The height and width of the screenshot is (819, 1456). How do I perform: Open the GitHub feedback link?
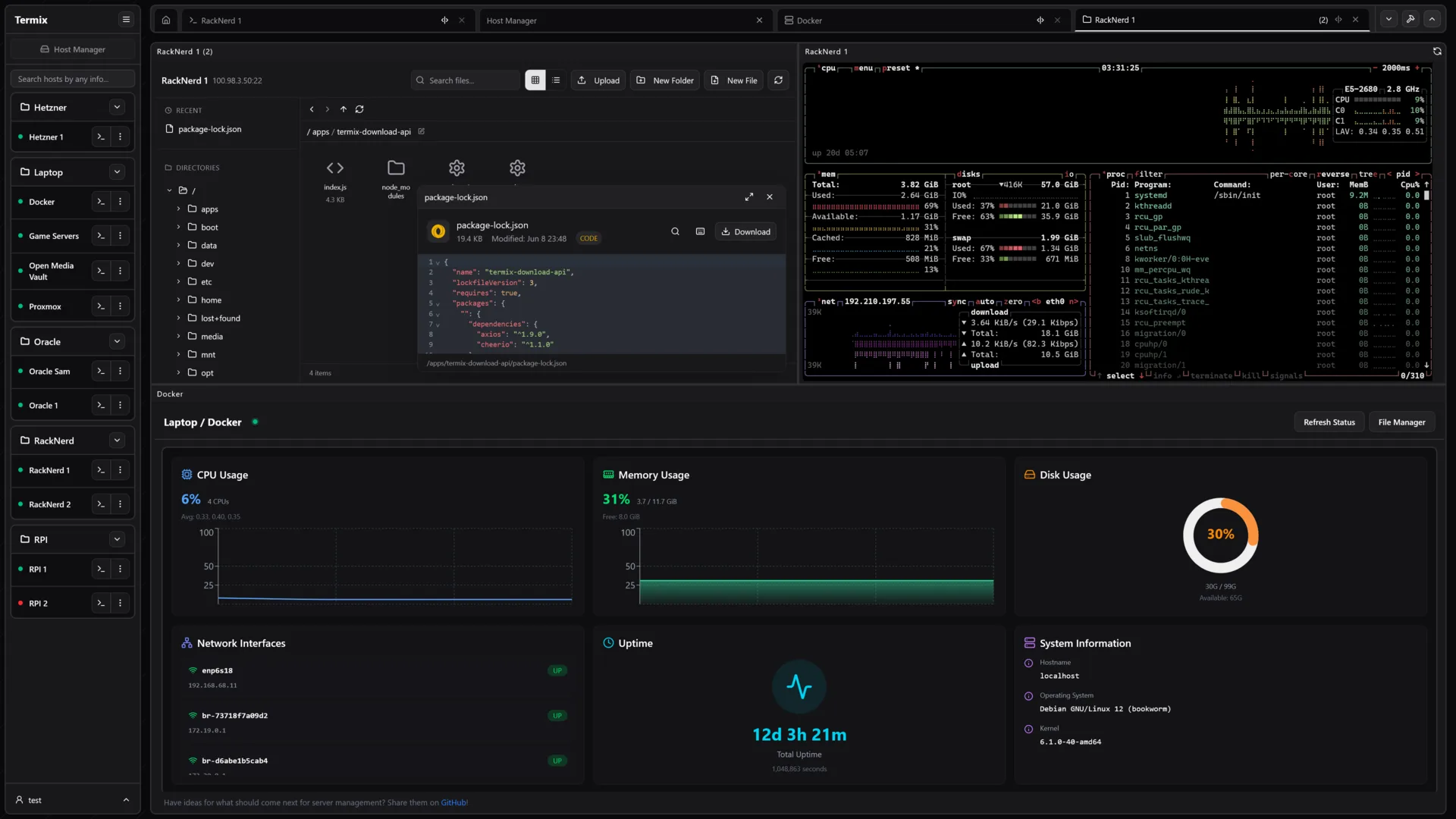point(453,802)
